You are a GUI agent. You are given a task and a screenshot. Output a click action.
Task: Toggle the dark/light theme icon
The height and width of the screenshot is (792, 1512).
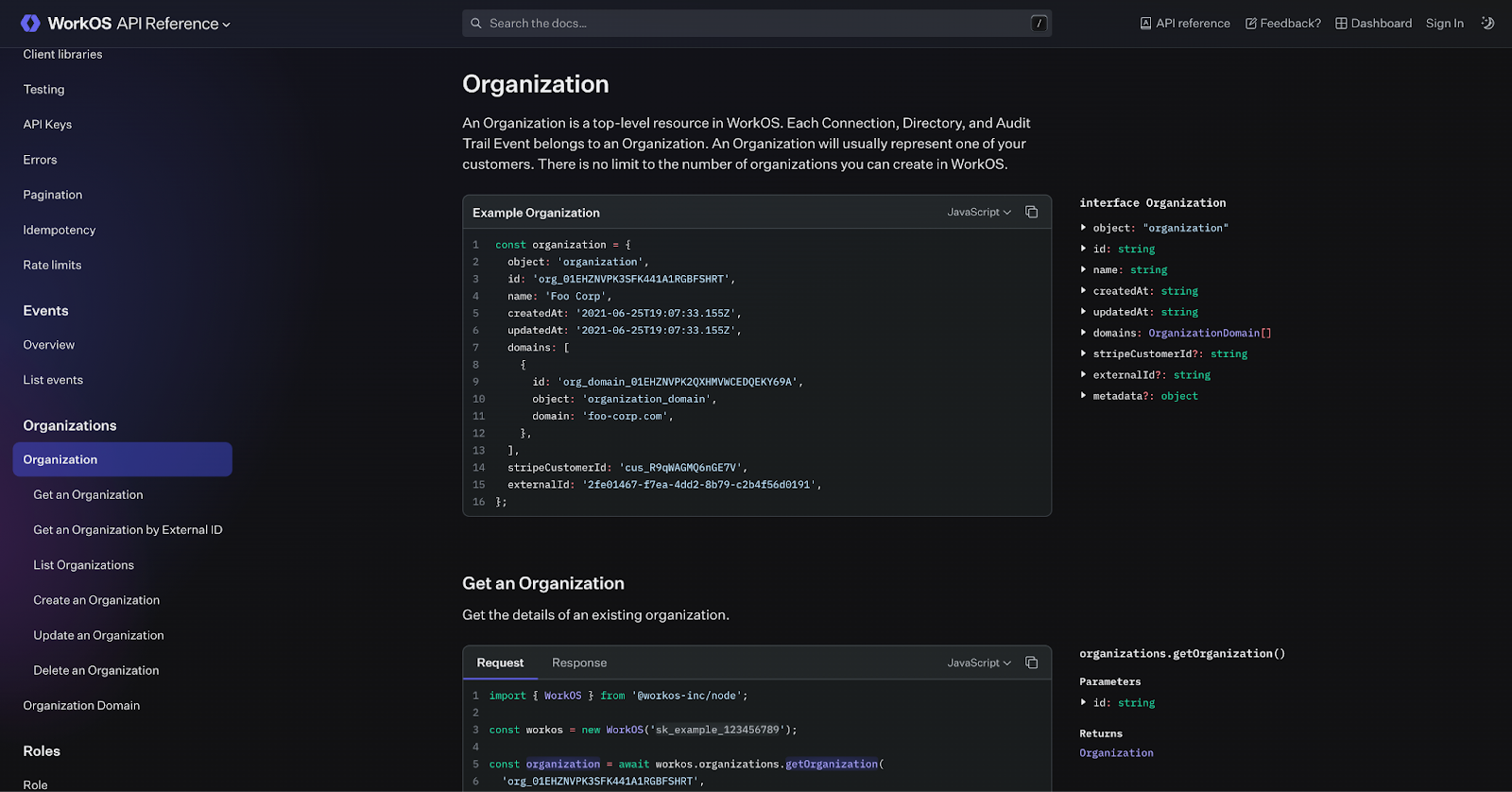(x=1487, y=24)
